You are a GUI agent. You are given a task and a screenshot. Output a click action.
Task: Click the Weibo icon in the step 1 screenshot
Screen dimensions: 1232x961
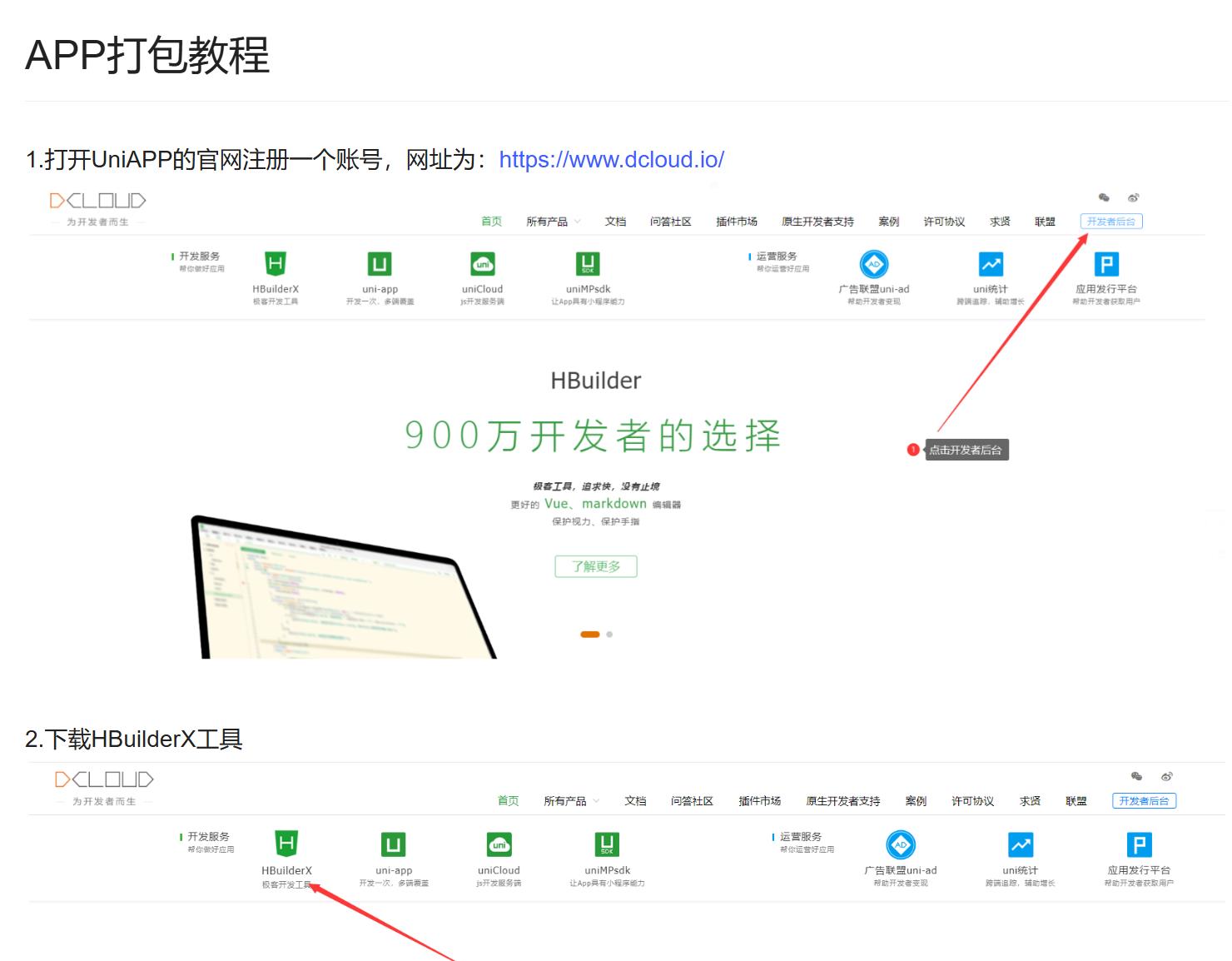[1133, 197]
